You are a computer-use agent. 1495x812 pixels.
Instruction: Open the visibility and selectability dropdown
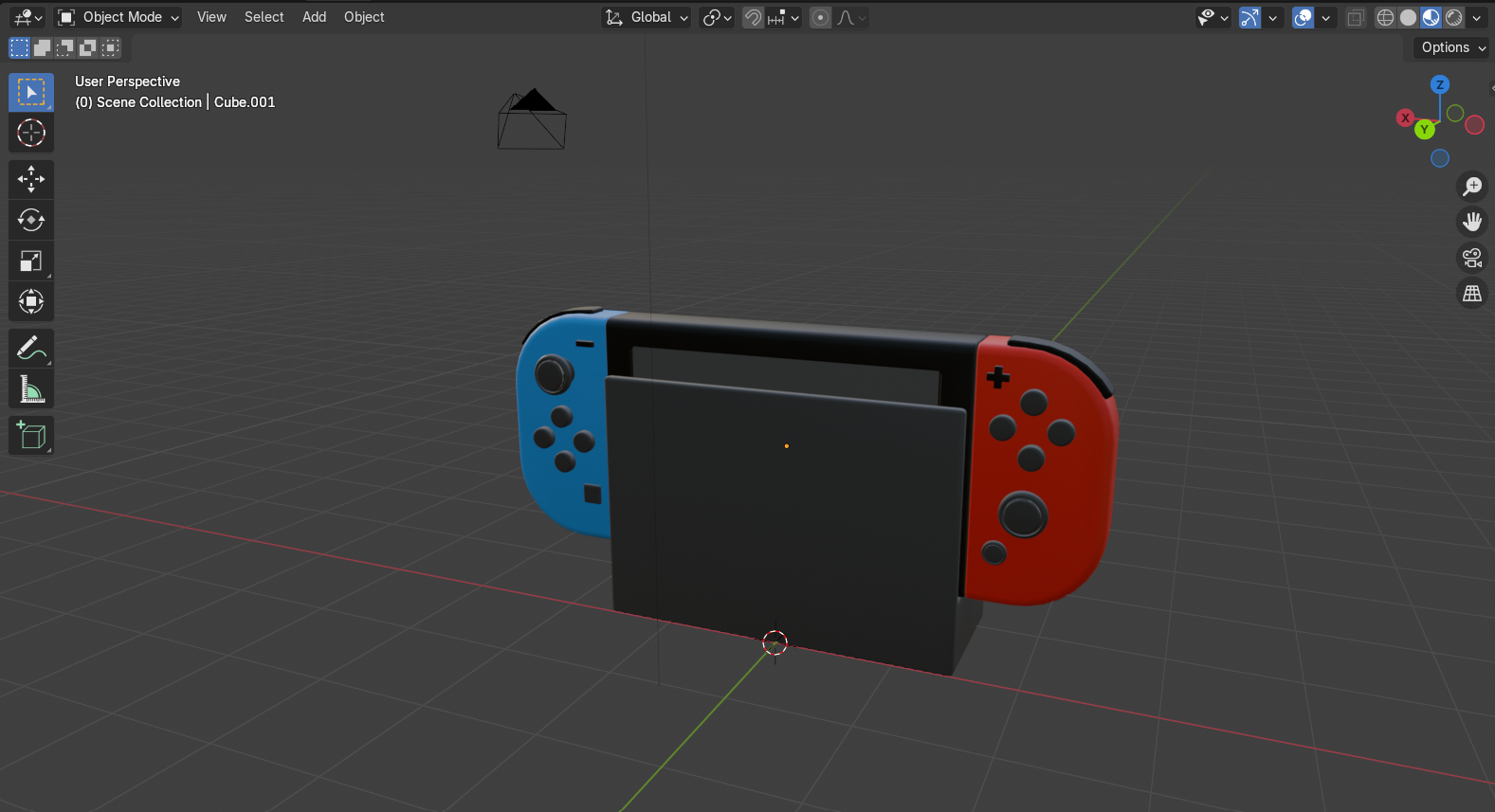(1212, 17)
